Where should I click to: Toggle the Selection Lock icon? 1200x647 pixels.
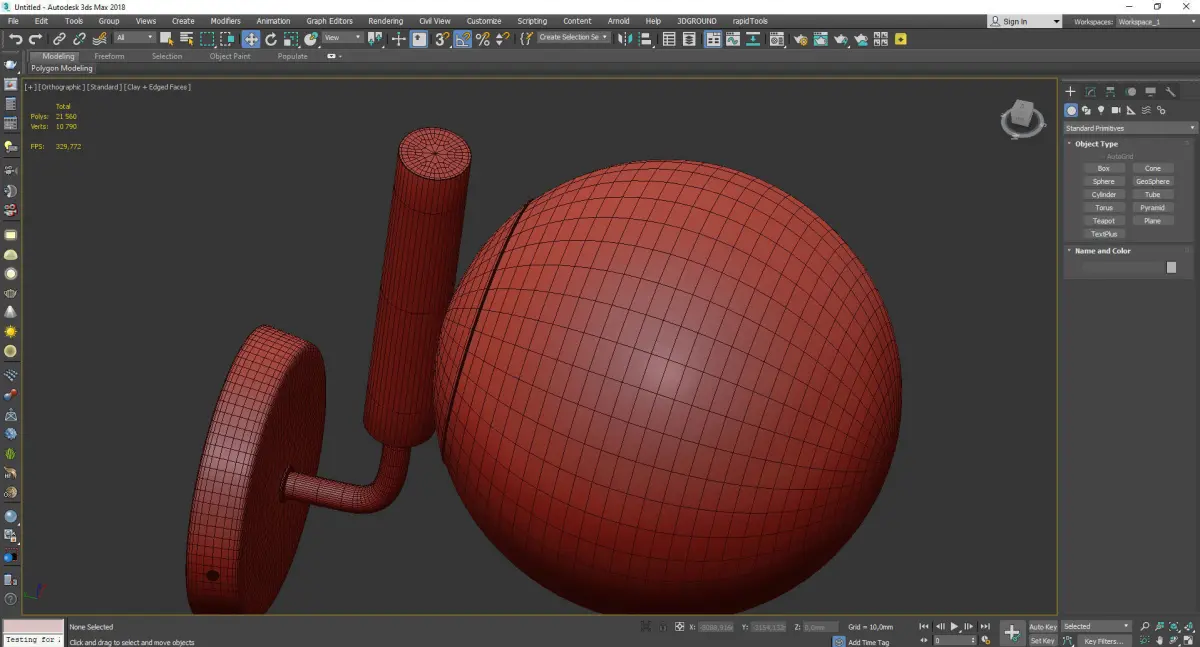(661, 627)
